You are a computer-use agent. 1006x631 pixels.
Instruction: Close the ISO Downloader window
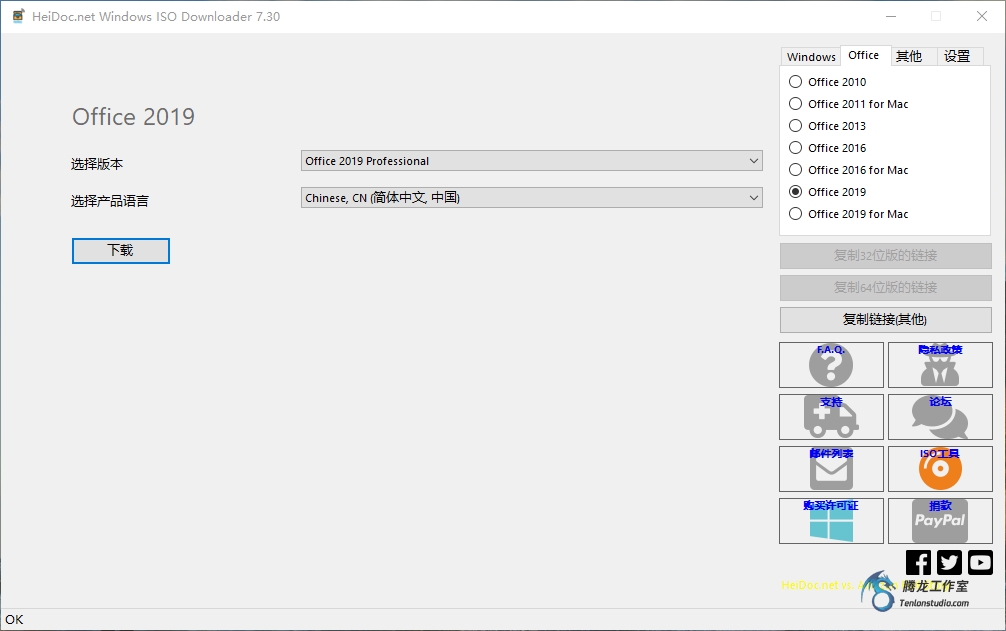click(x=982, y=17)
